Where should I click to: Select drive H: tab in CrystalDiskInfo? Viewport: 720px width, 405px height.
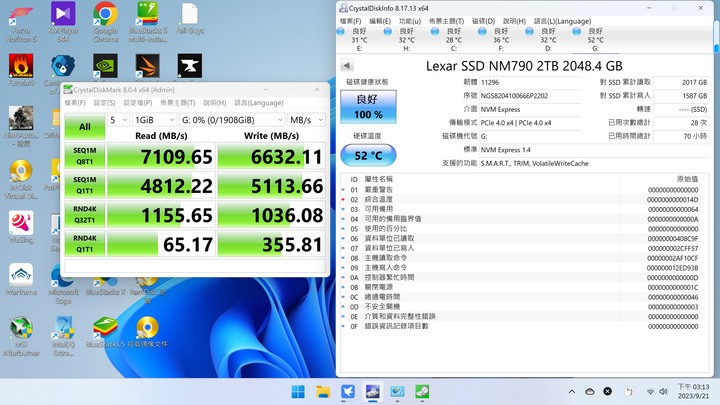tap(406, 39)
